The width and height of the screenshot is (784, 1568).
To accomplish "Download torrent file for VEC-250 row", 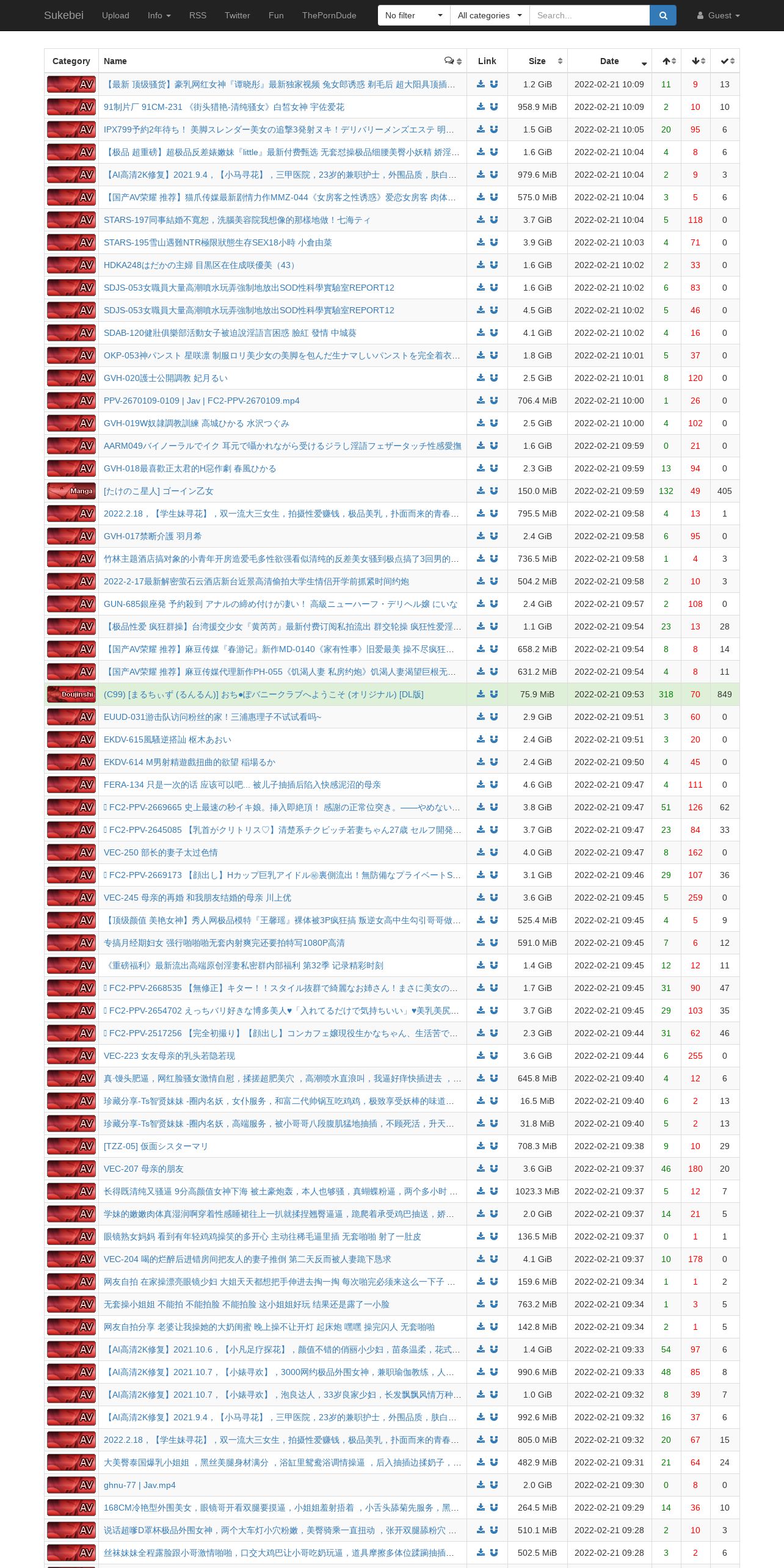I will click(x=481, y=852).
